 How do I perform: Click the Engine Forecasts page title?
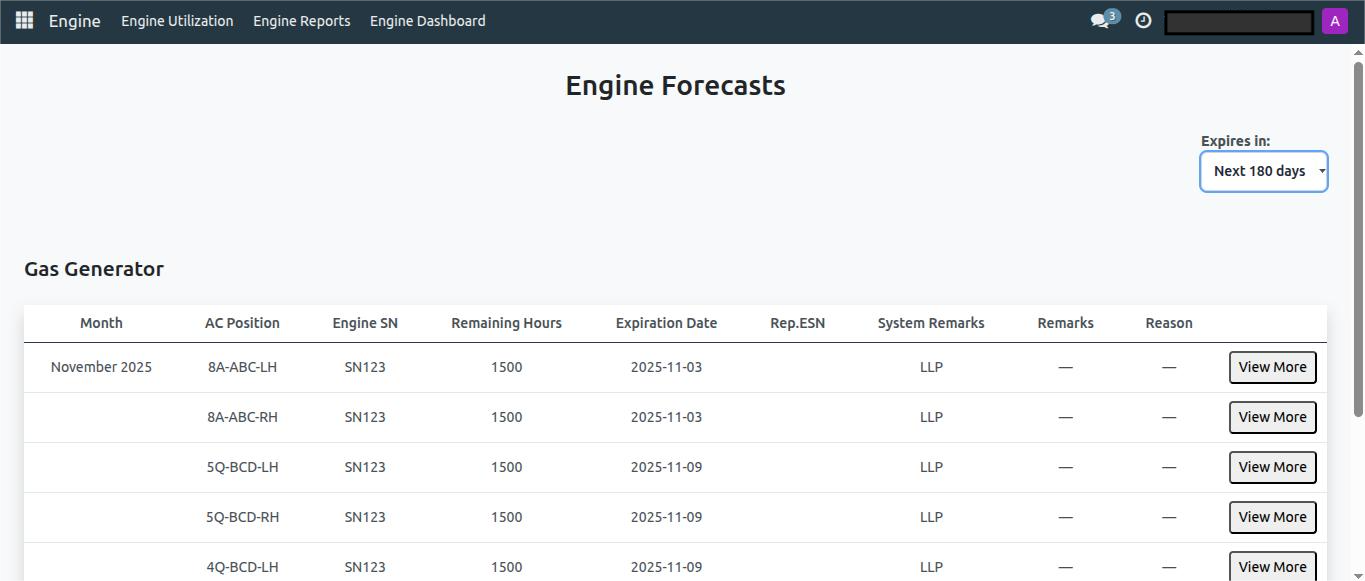pyautogui.click(x=675, y=86)
